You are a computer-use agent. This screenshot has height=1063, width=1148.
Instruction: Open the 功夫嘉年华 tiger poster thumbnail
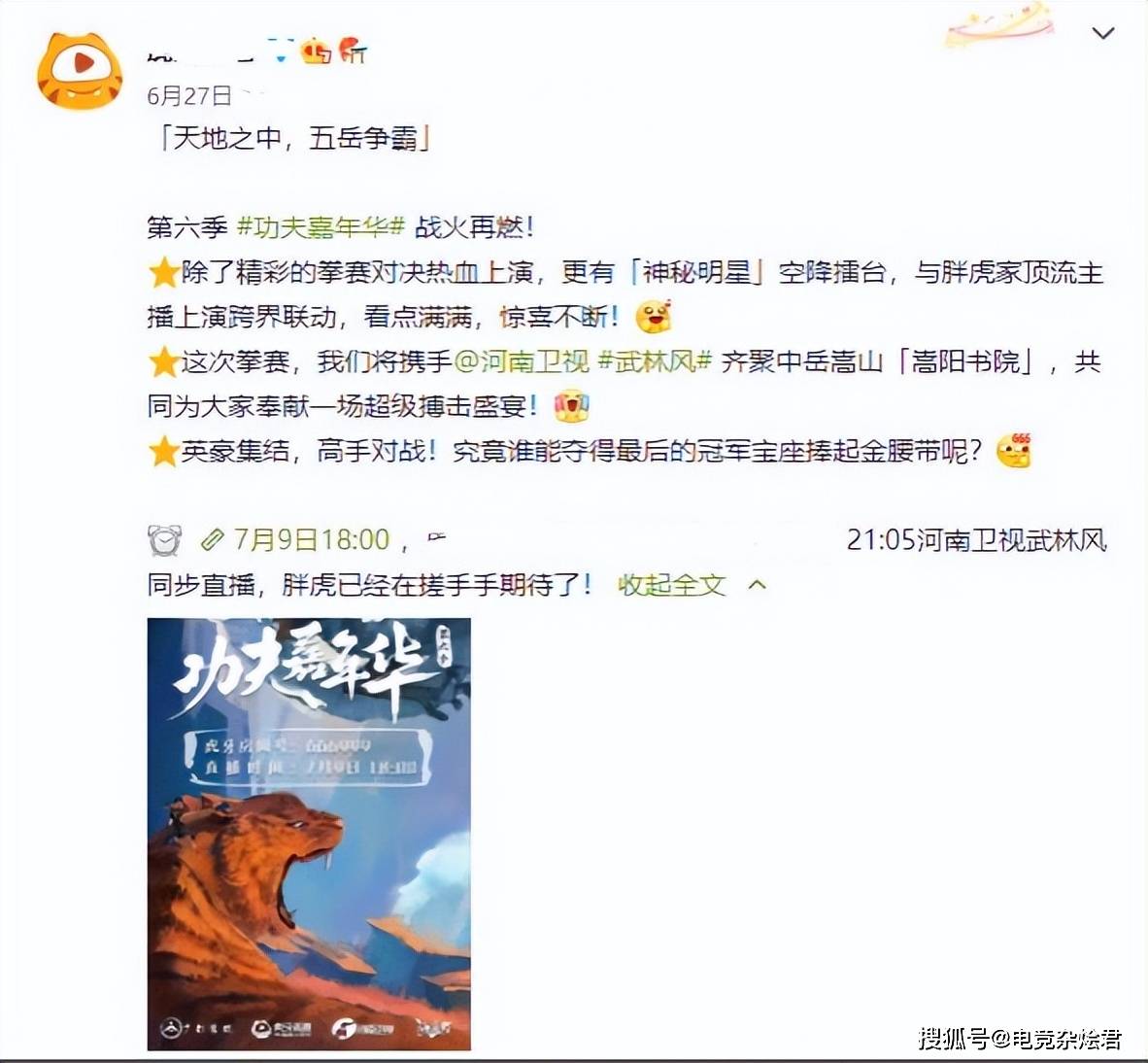309,834
